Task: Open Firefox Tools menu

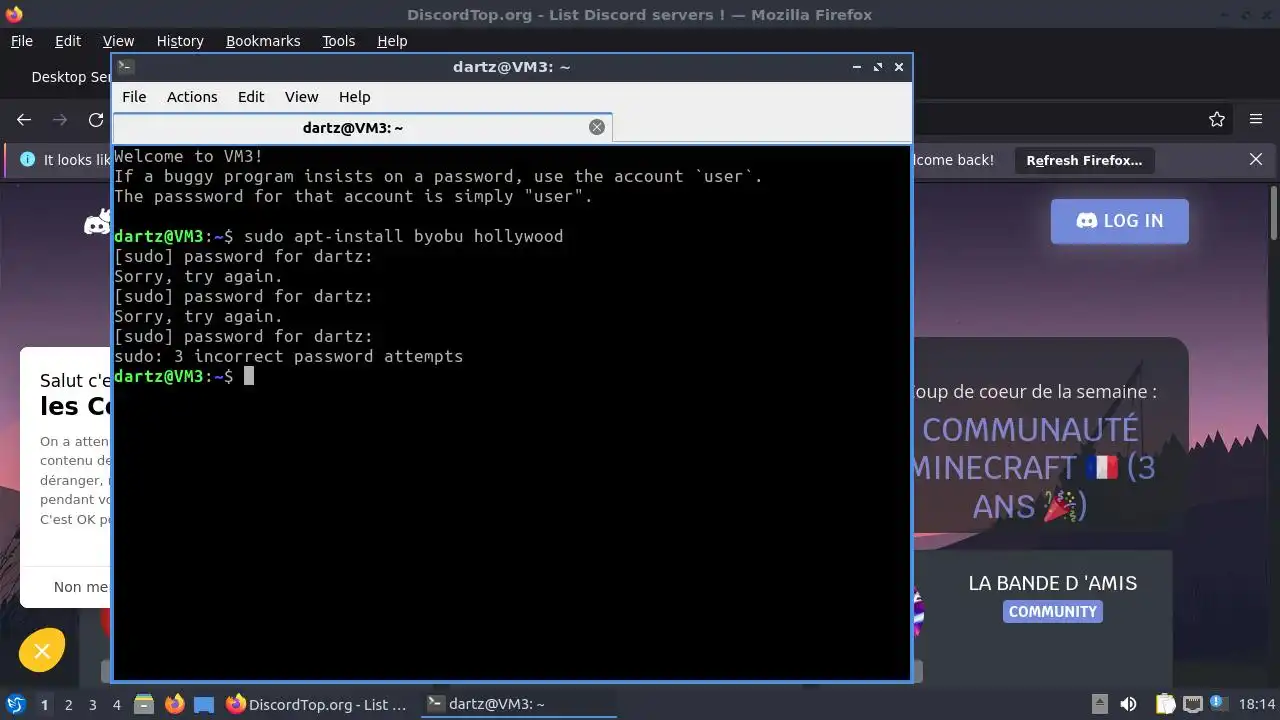Action: pos(338,41)
